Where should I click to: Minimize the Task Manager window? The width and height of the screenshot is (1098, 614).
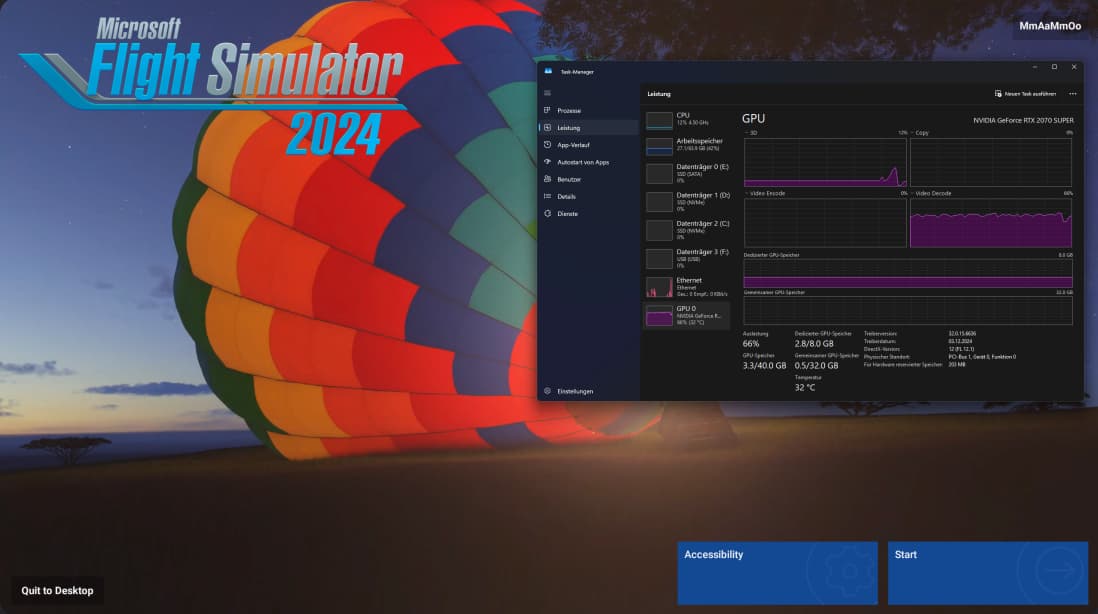[1035, 67]
